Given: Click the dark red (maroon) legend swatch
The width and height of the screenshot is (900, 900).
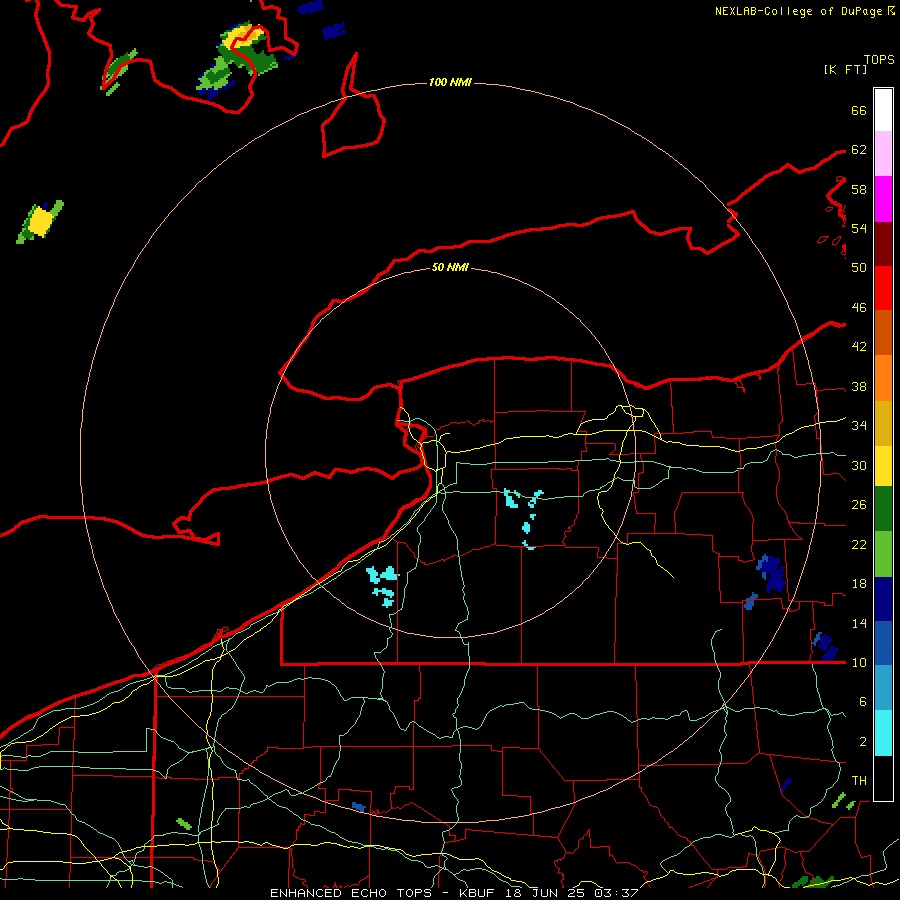Looking at the screenshot, I should tap(883, 244).
